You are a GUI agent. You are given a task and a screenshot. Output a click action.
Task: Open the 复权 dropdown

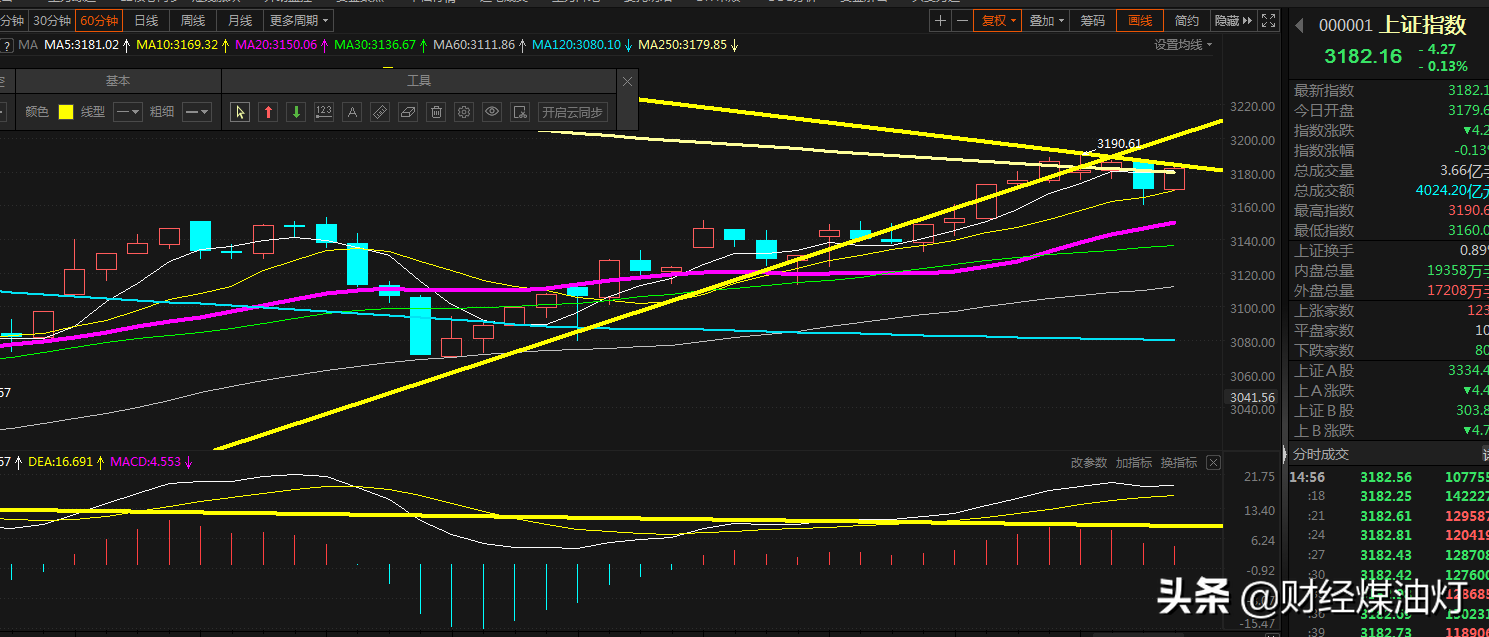click(999, 20)
